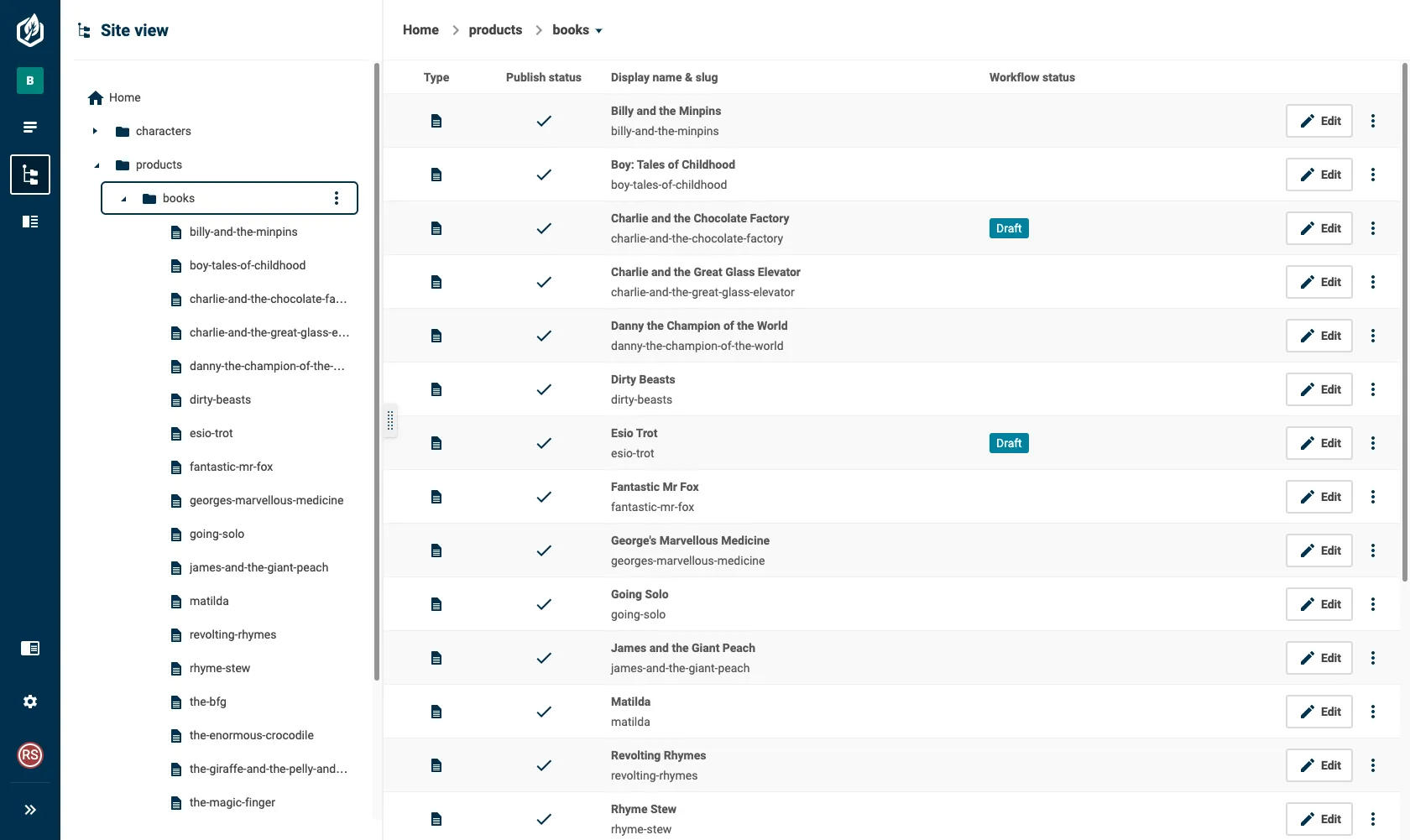Click document type icon for Esio Trot
The height and width of the screenshot is (840, 1410).
point(436,443)
